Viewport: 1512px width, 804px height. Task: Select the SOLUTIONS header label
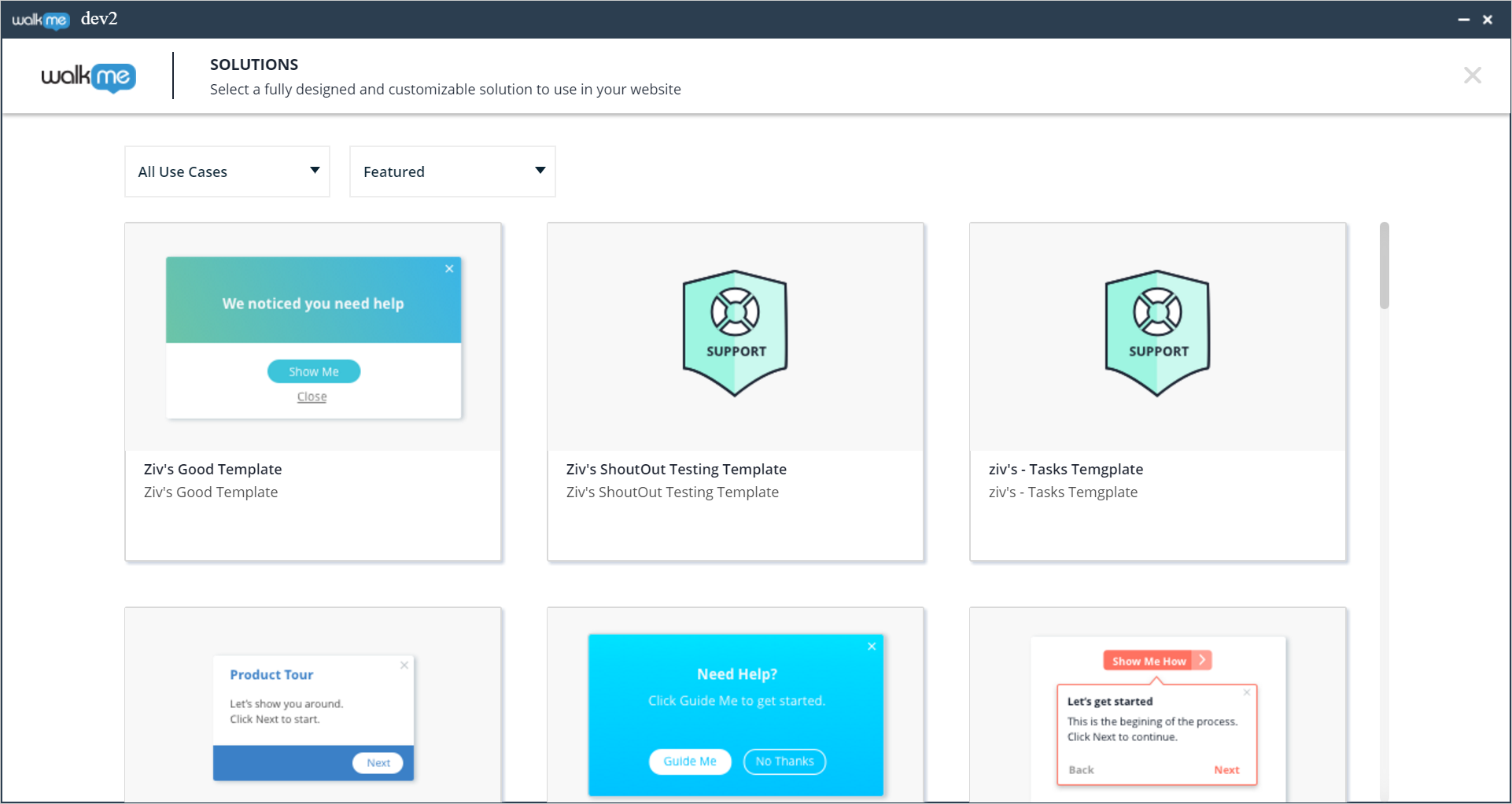pos(253,64)
